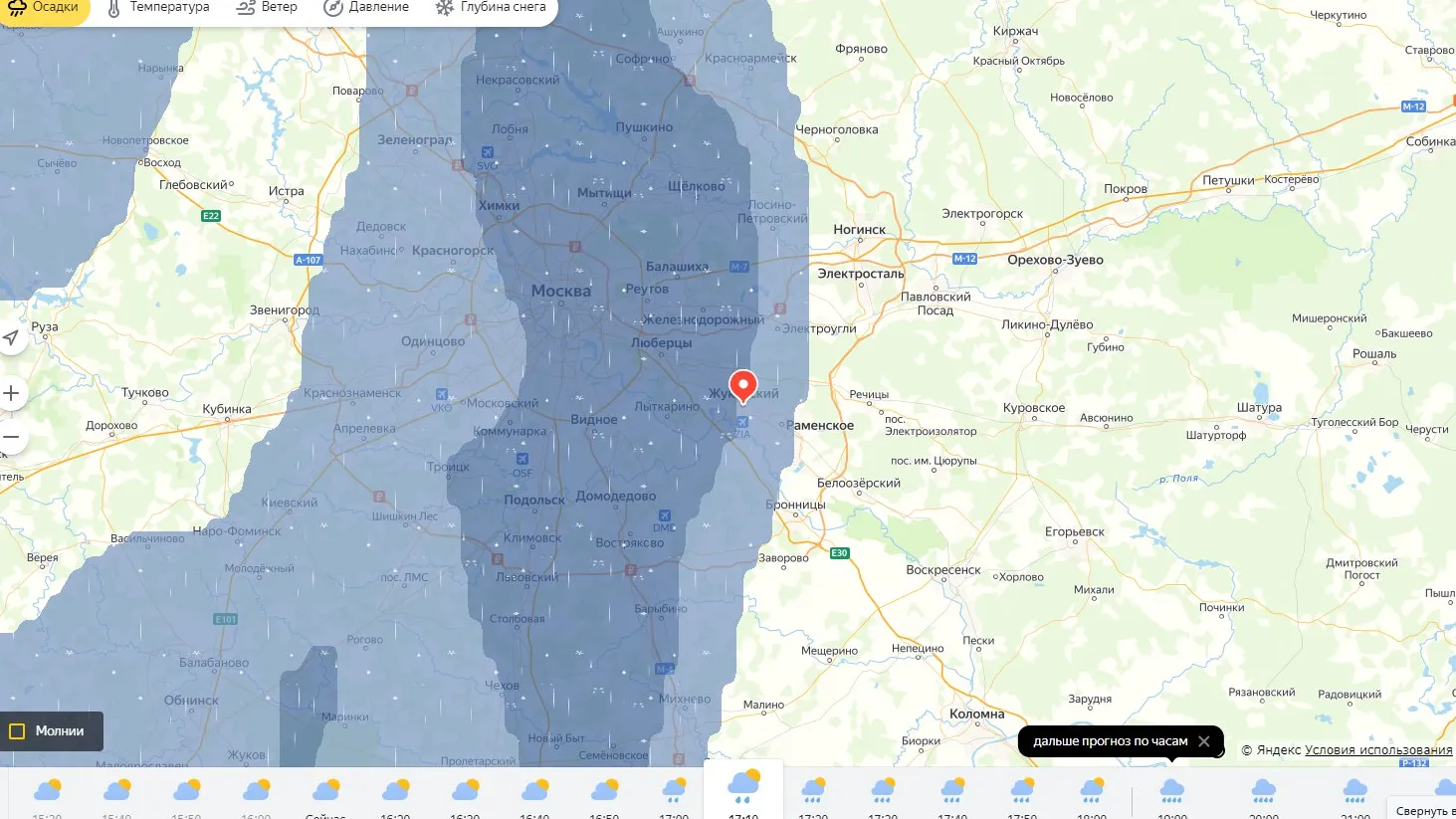Click the my location arrow icon
1456x819 pixels.
pyautogui.click(x=11, y=338)
